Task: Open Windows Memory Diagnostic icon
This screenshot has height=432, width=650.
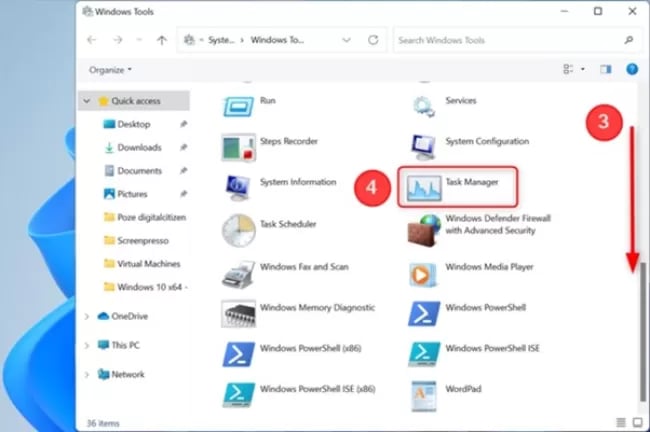Action: [x=238, y=314]
